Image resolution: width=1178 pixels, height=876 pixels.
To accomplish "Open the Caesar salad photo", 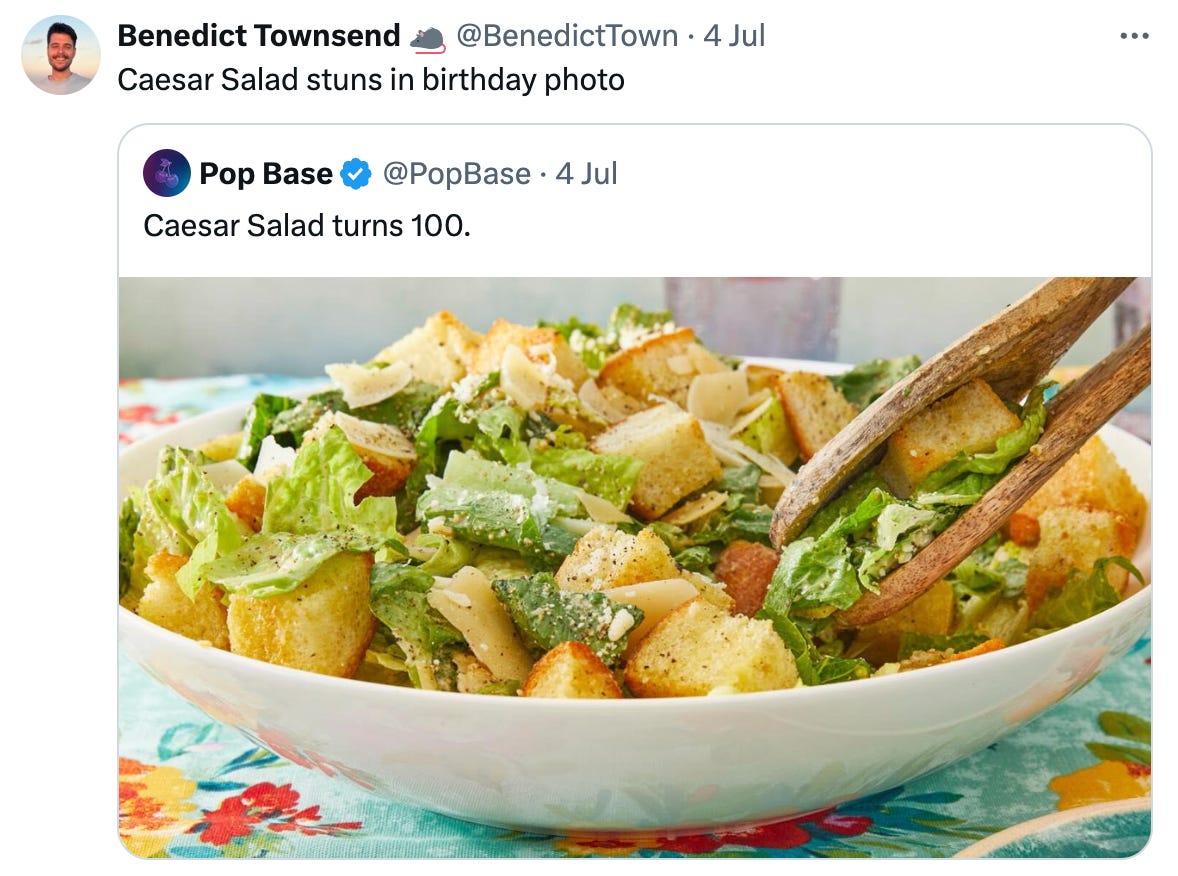I will click(635, 567).
